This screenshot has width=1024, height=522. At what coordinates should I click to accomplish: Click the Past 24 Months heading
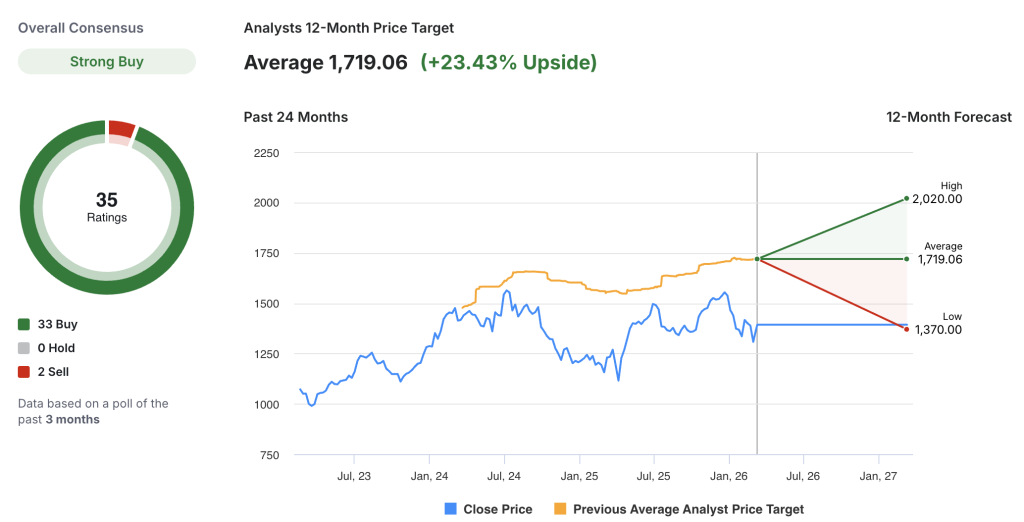[296, 117]
